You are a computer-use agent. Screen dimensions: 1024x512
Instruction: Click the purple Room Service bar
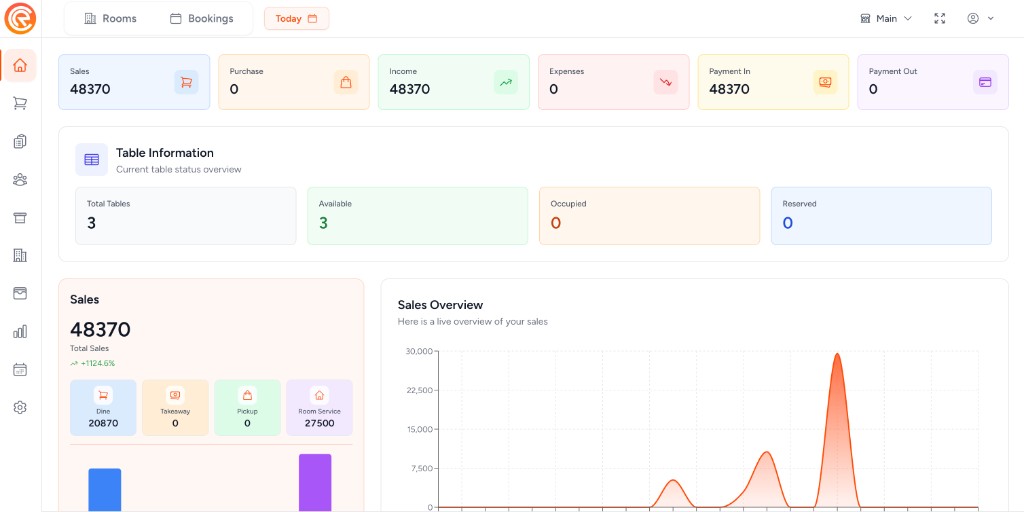point(315,483)
